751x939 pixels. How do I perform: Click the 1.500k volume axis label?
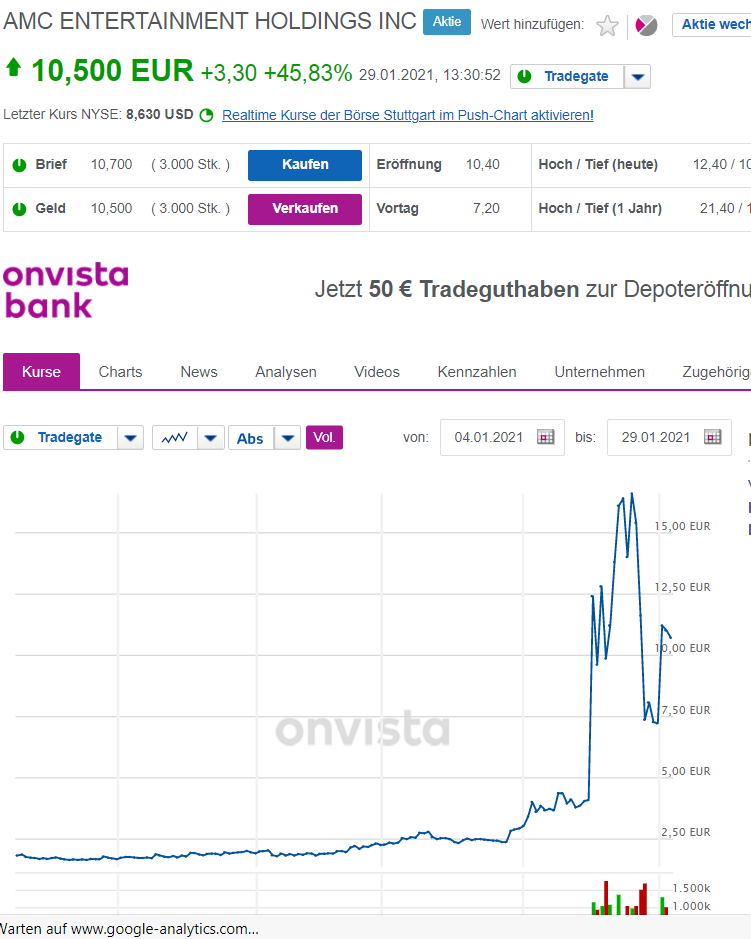(x=691, y=888)
